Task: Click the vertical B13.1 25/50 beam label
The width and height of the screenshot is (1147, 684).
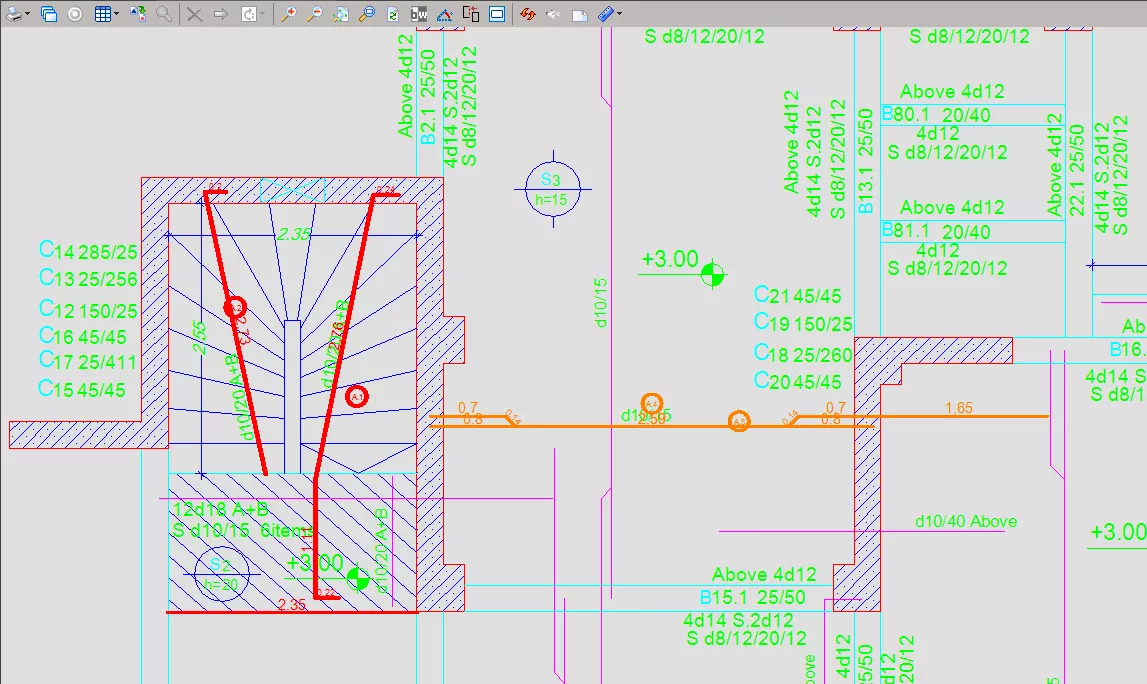Action: pyautogui.click(x=865, y=161)
